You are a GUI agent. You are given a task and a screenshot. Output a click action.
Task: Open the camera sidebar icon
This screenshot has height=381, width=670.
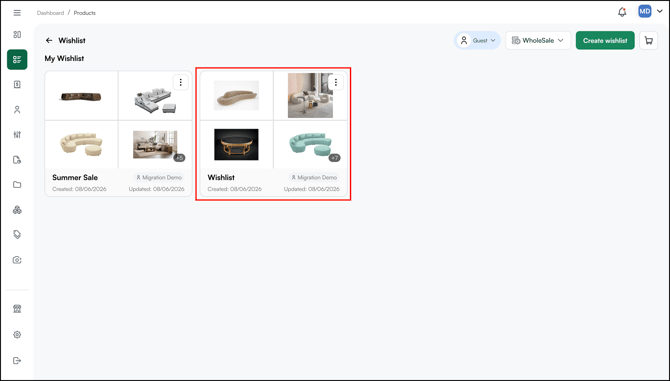17,260
